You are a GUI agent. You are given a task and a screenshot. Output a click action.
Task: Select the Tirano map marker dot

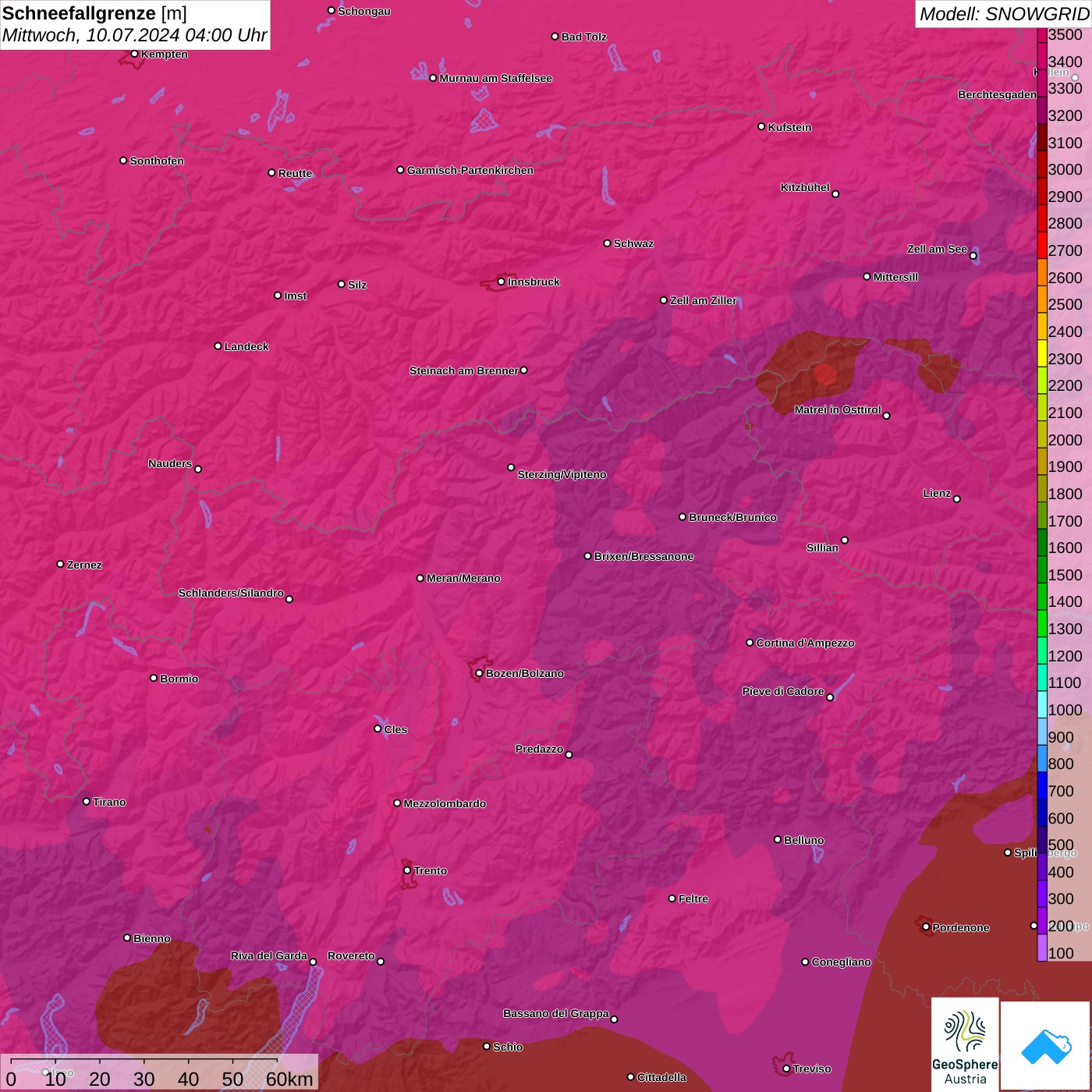click(x=87, y=801)
